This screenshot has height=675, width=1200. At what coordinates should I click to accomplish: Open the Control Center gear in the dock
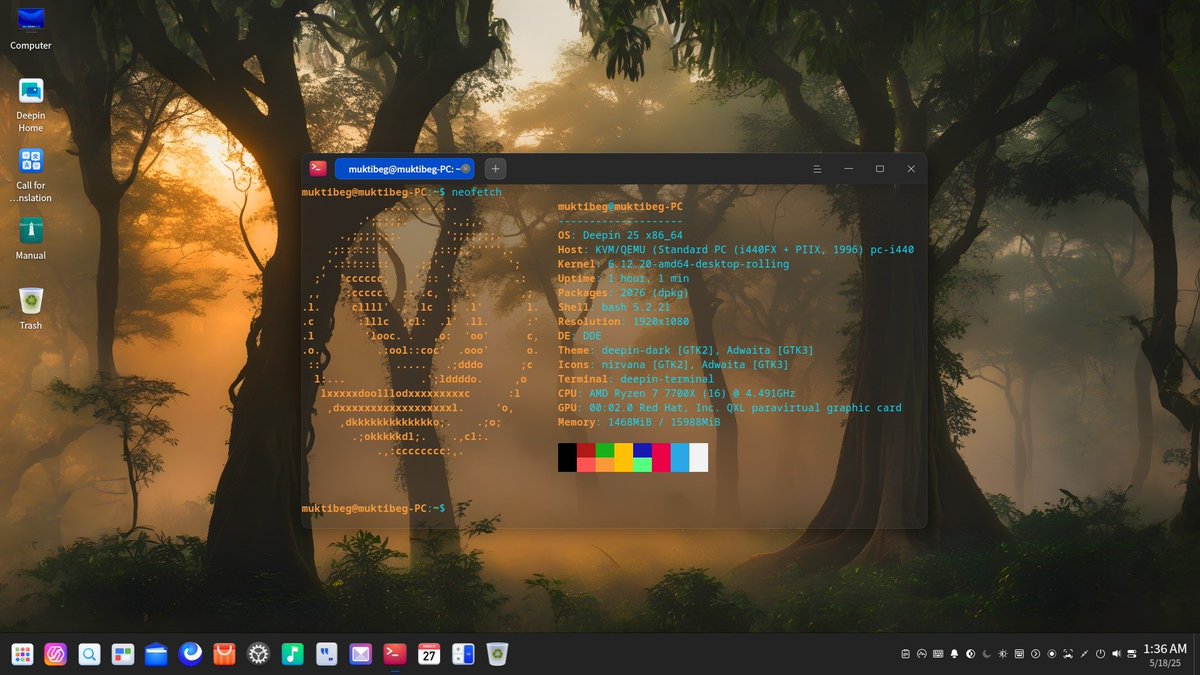coord(259,654)
